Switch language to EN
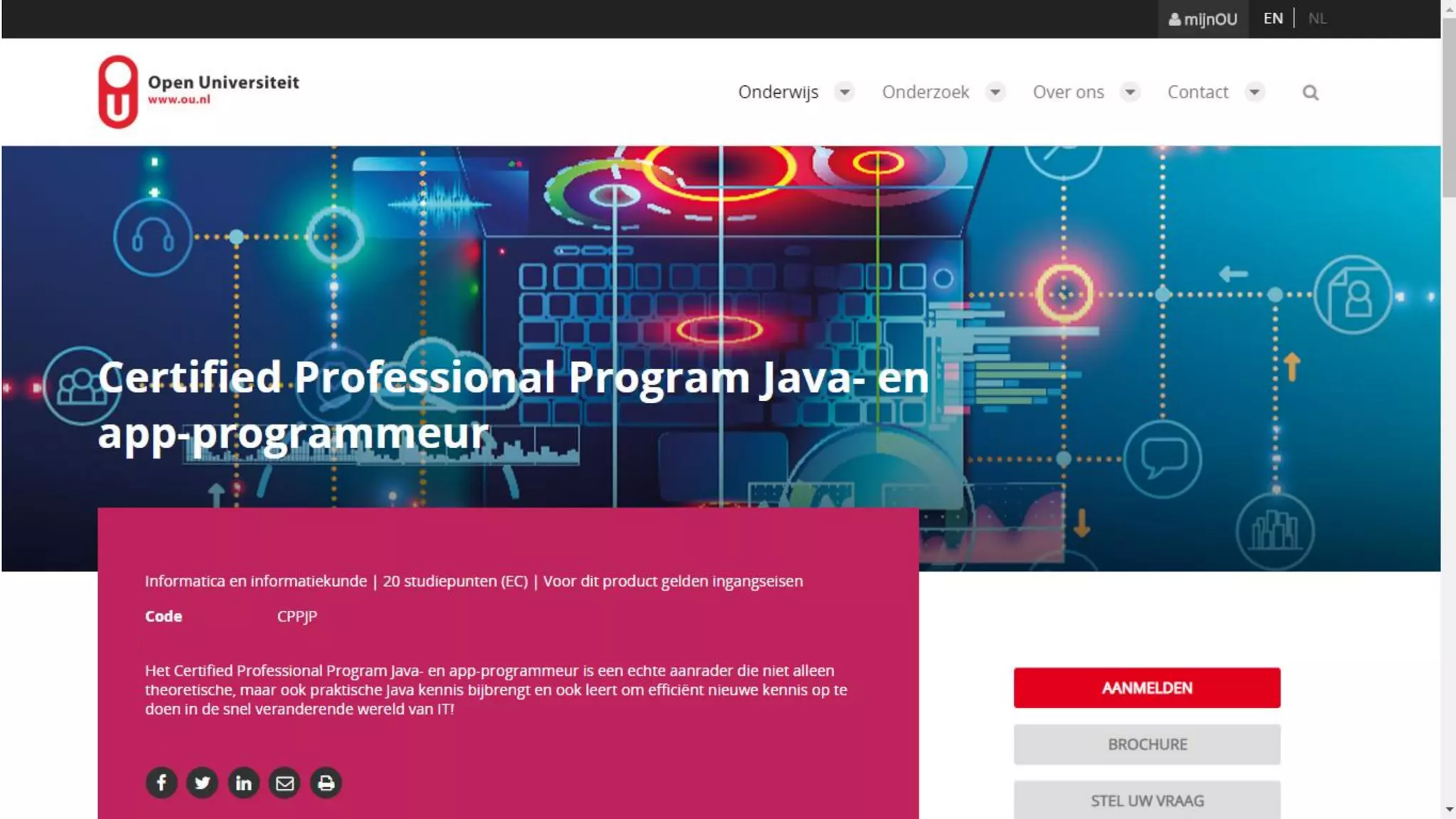Viewport: 1456px width, 819px height. pyautogui.click(x=1273, y=18)
